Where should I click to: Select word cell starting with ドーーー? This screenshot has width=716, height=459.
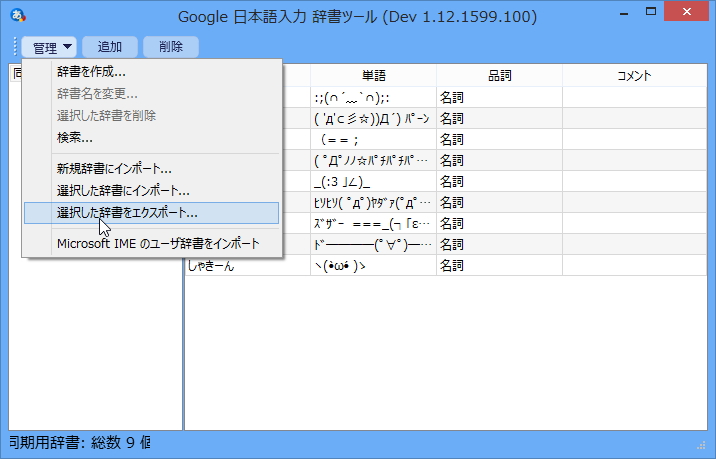[374, 244]
